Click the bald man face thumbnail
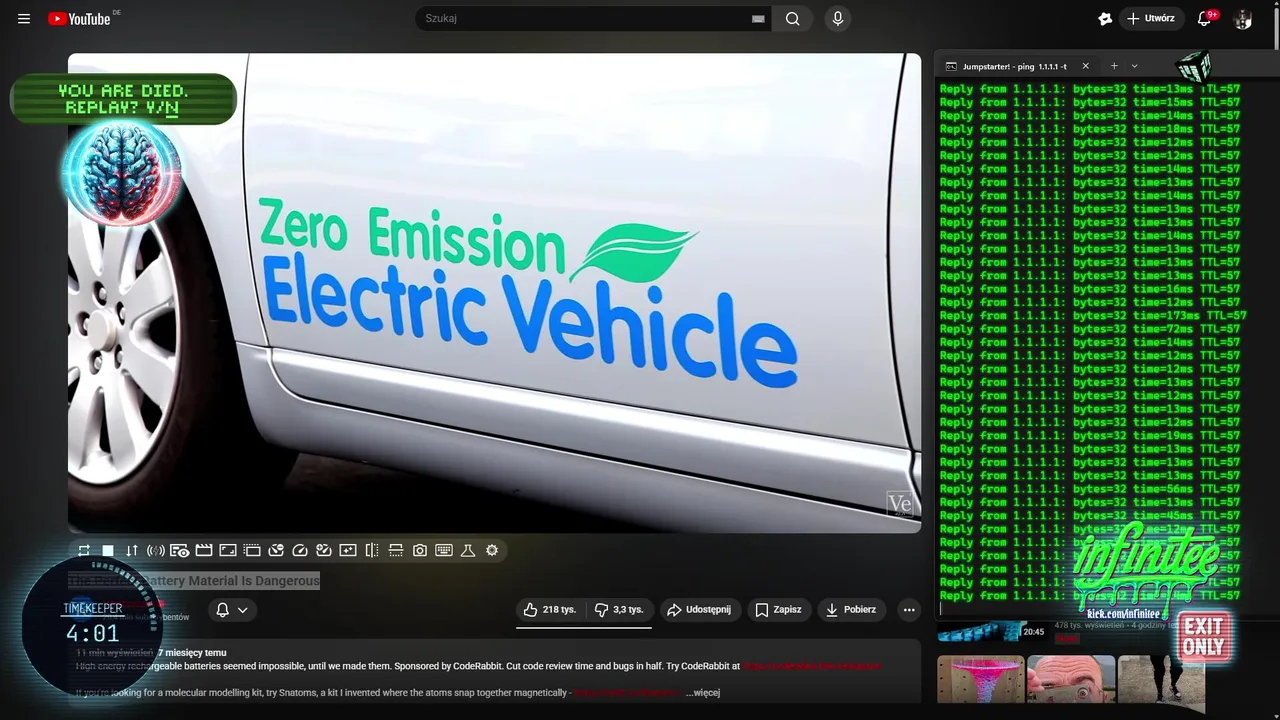Viewport: 1280px width, 720px height. (1071, 680)
